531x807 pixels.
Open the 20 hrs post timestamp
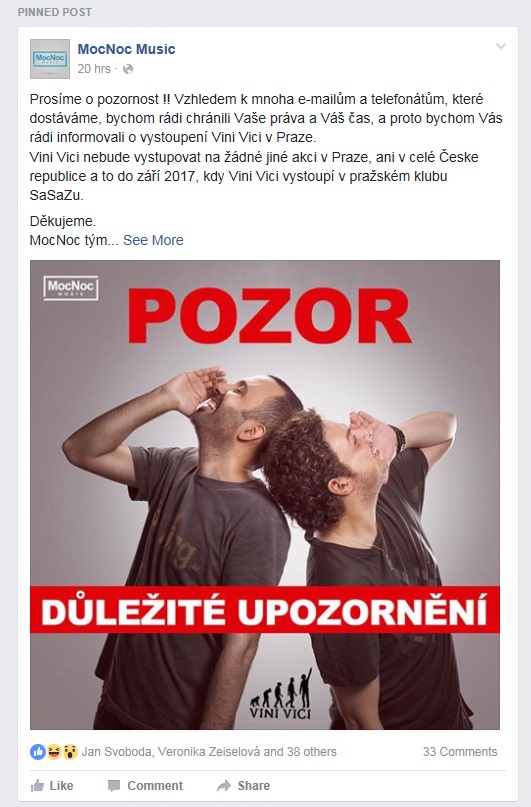pos(94,68)
